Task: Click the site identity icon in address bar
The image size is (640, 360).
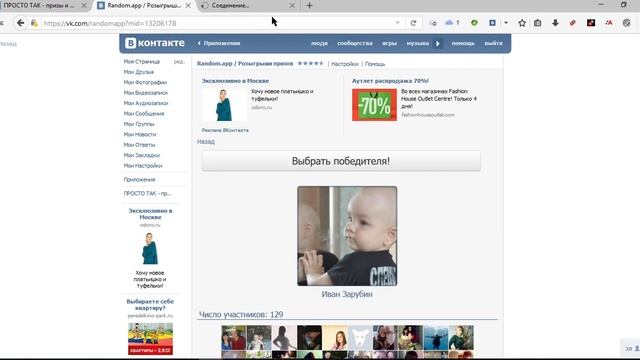Action: click(x=34, y=23)
